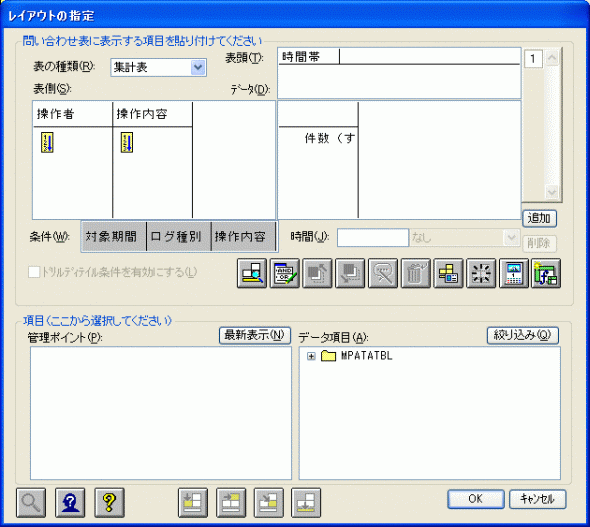Click the page scrollbar up arrow
The image size is (590, 527).
tap(552, 58)
